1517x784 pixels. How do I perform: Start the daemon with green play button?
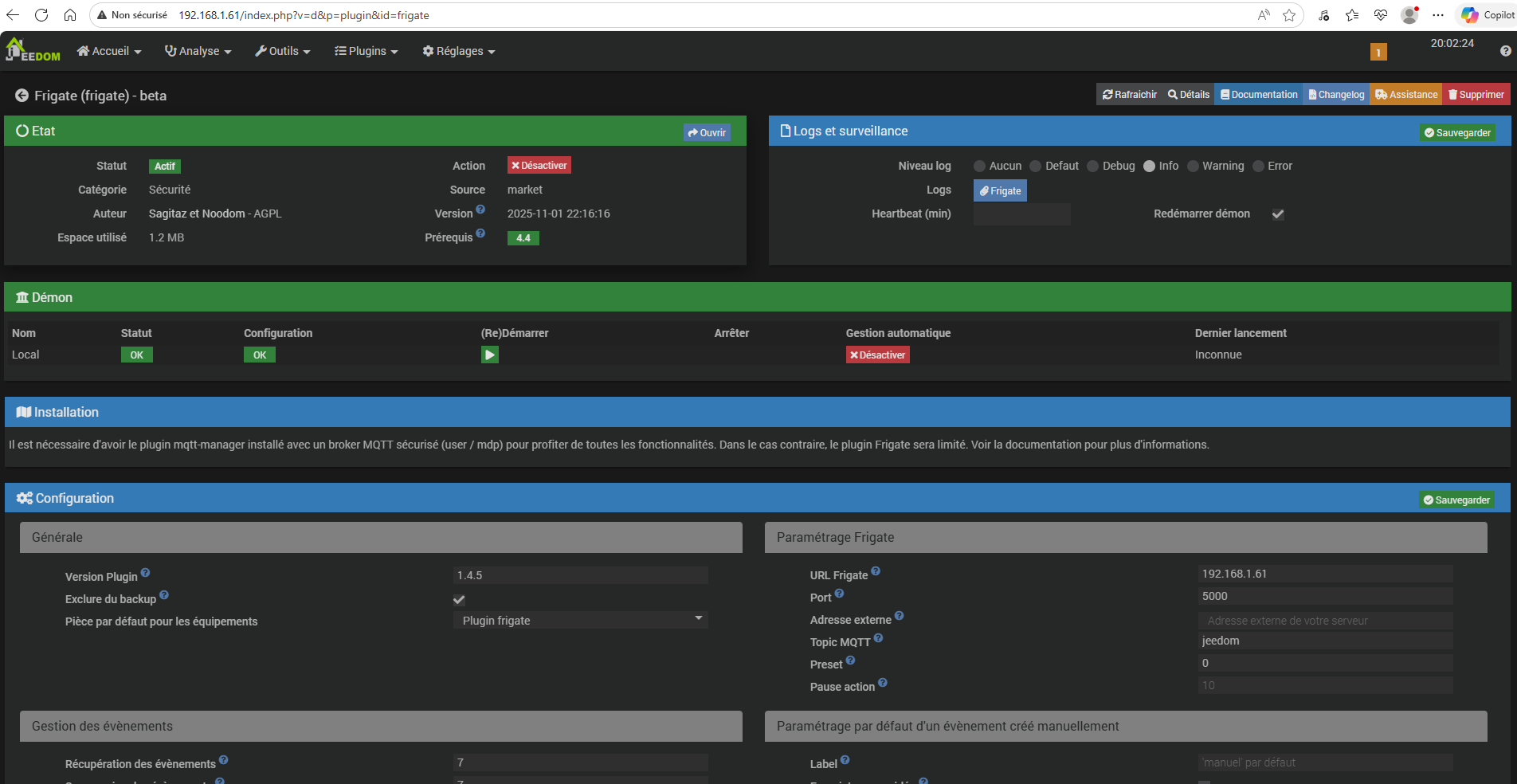[x=489, y=355]
